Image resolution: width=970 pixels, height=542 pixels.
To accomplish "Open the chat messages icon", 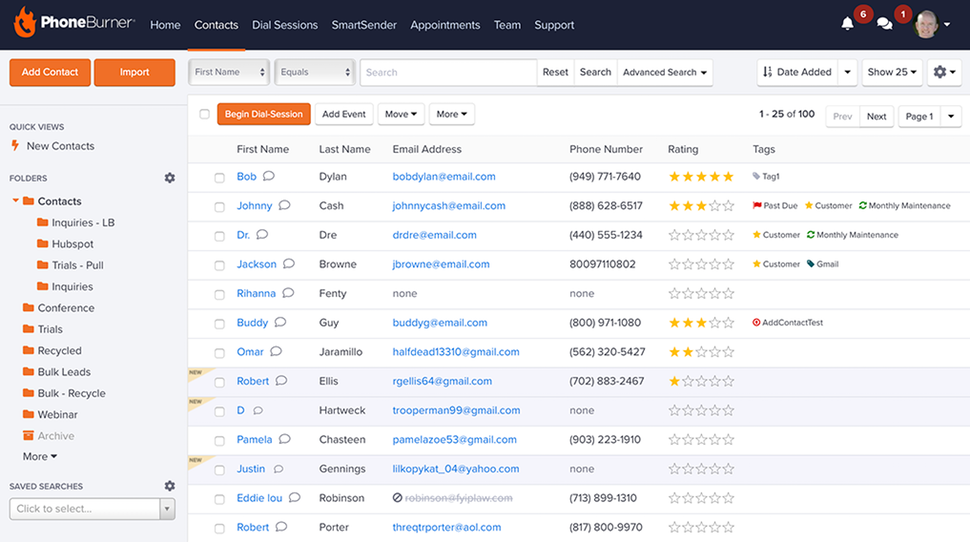I will (x=884, y=24).
